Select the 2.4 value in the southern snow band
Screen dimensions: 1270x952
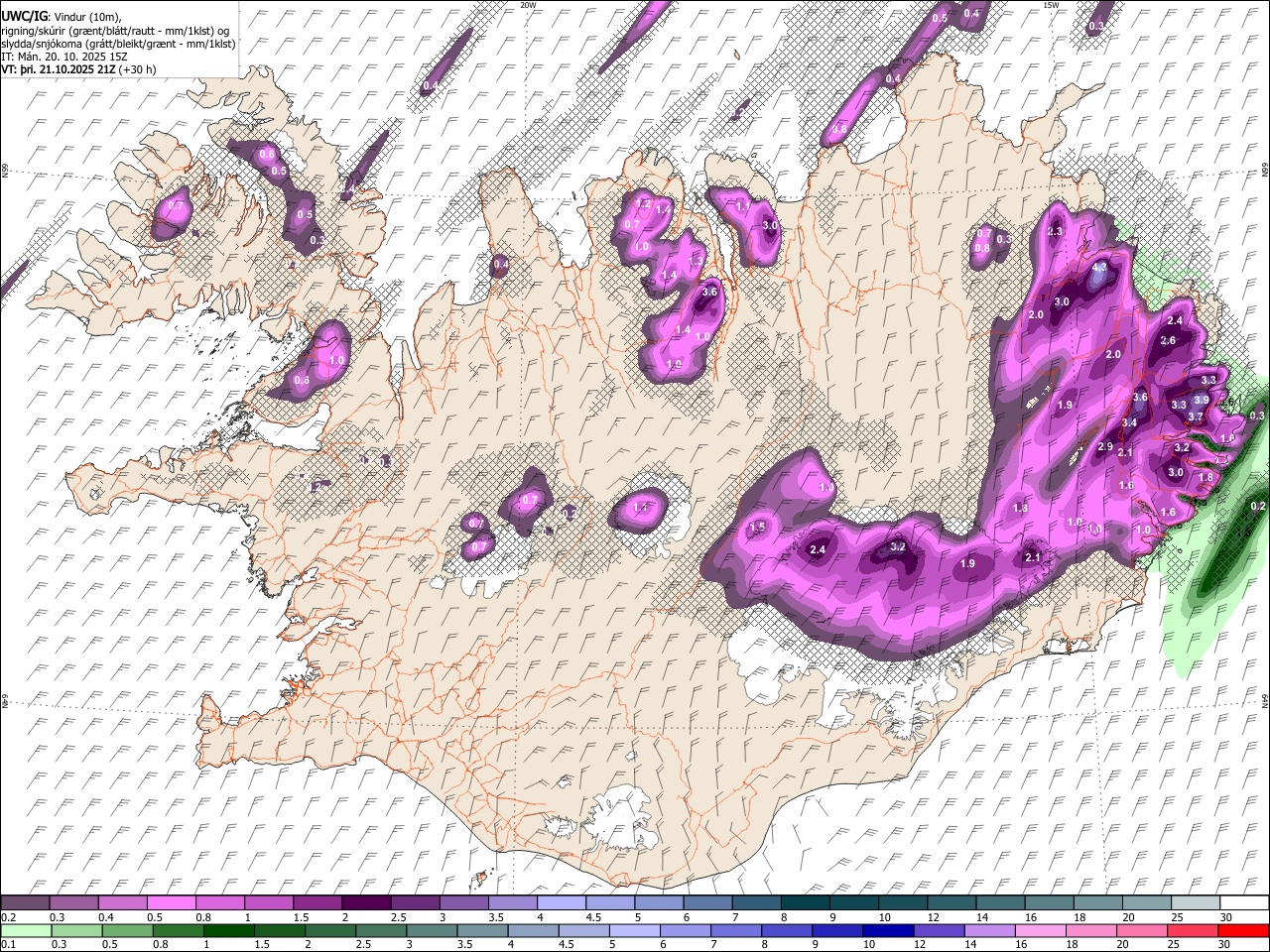819,550
